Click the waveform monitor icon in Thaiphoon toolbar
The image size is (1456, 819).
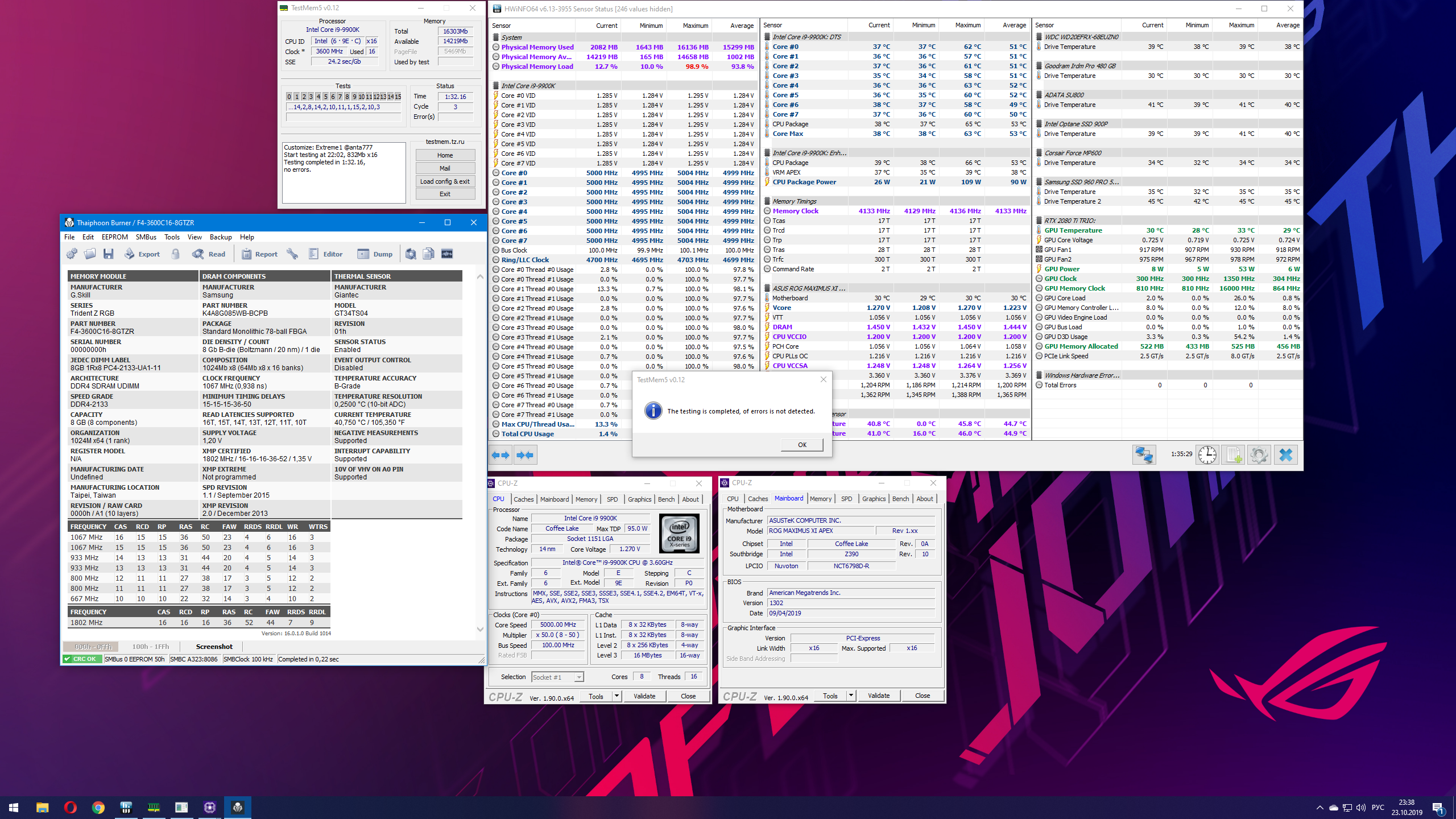pos(447,254)
